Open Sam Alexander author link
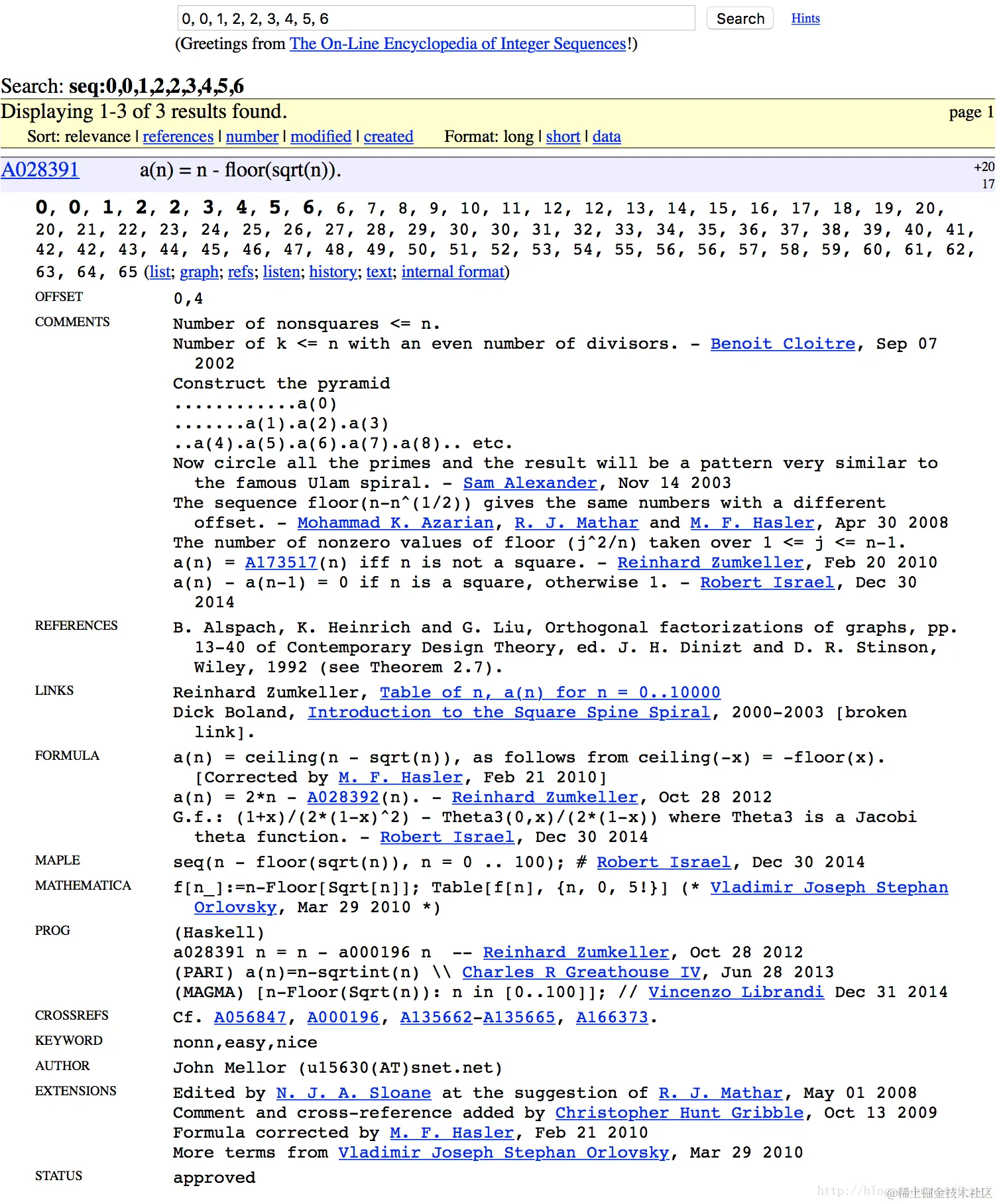 click(530, 483)
